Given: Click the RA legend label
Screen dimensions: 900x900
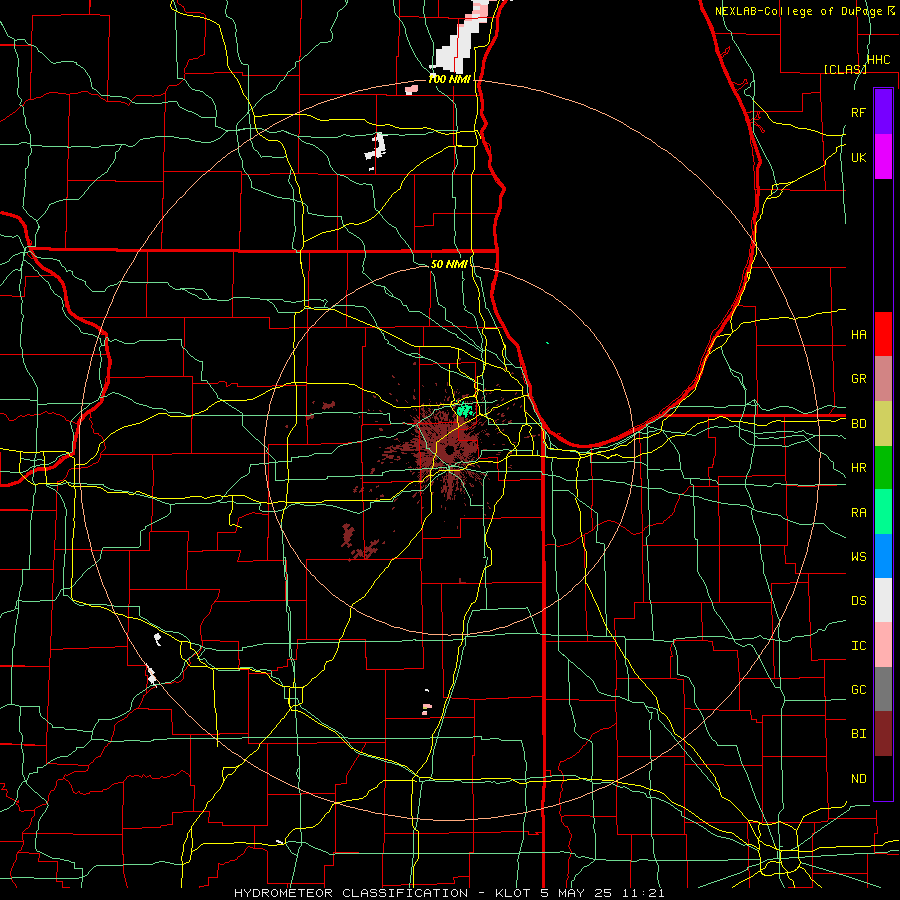Looking at the screenshot, I should click(859, 513).
